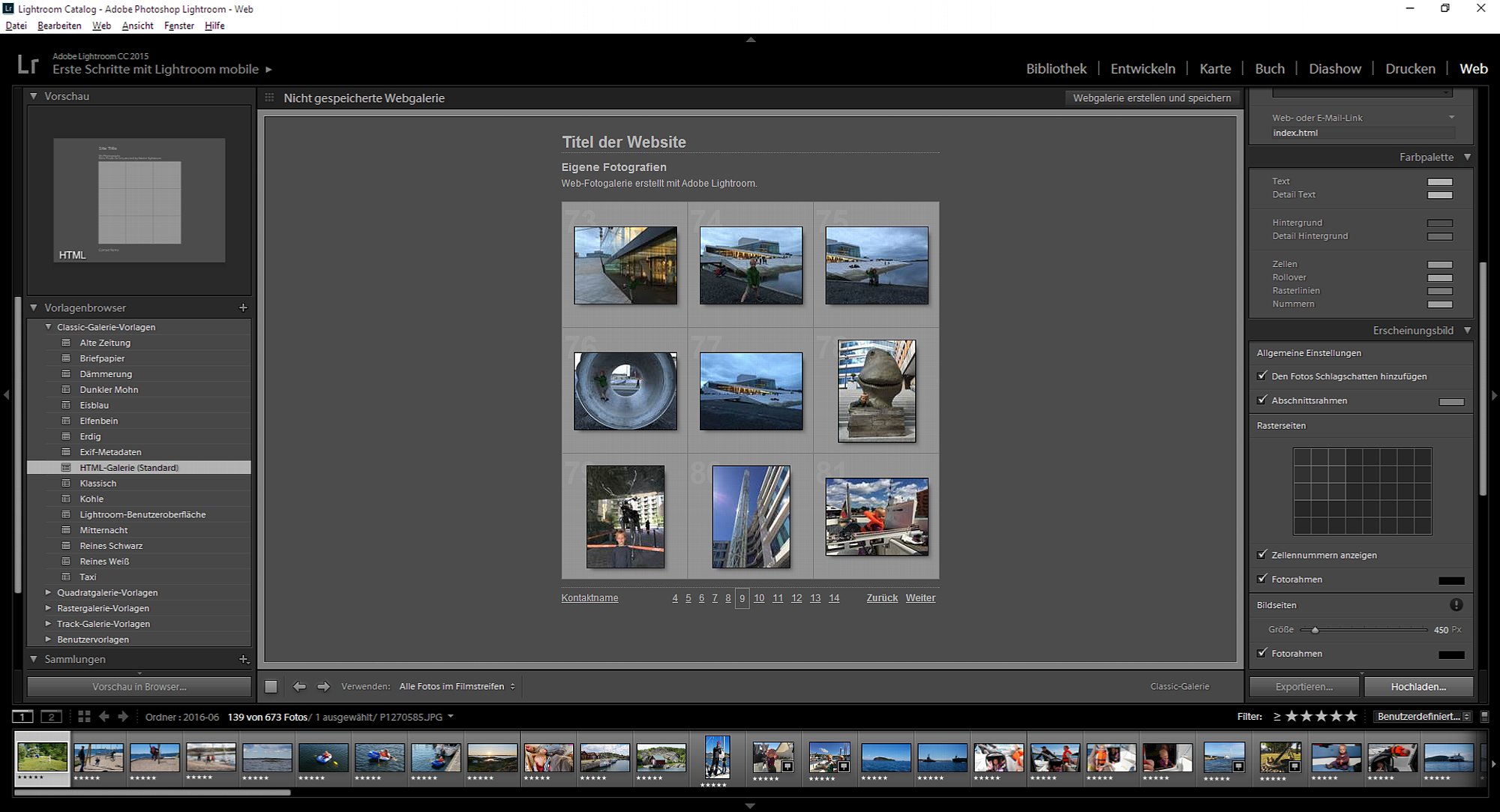The height and width of the screenshot is (812, 1500).
Task: Toggle Fotorahmen checkbox under Bildseiten
Action: pos(1262,653)
